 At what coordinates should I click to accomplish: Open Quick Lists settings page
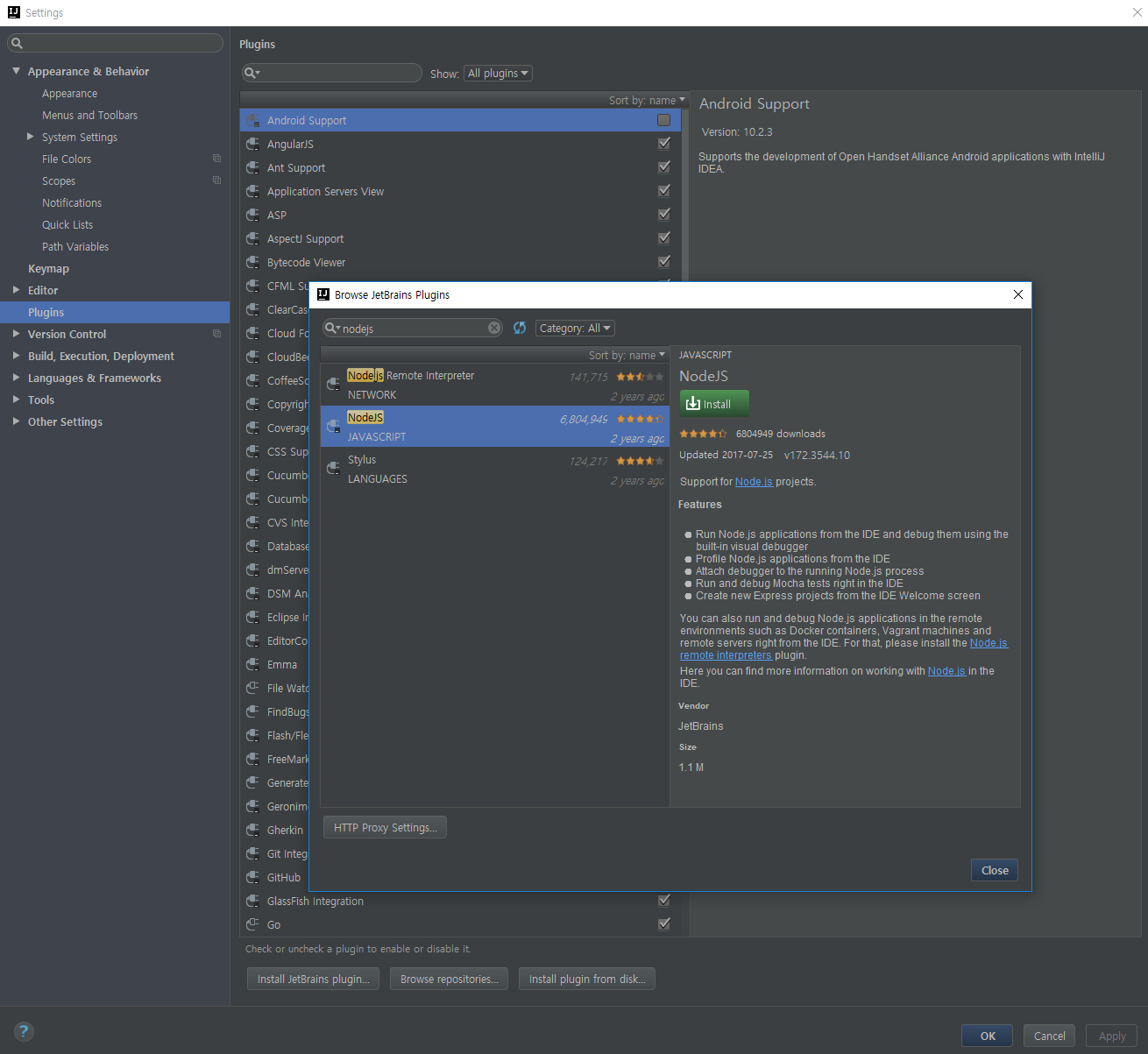pos(67,224)
